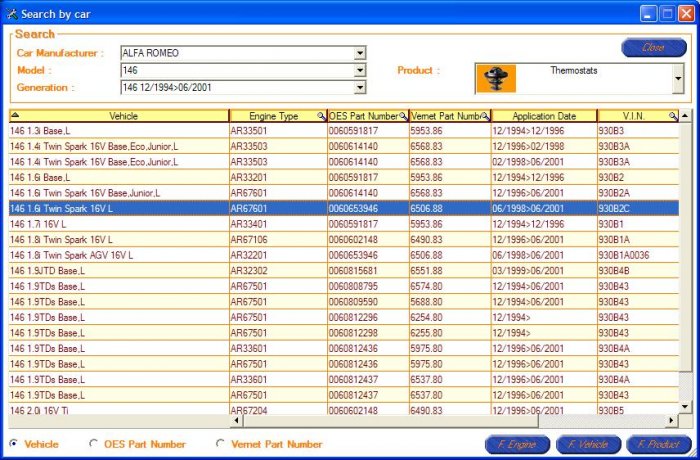Select the Vernet Part Number radio button

tap(220, 444)
